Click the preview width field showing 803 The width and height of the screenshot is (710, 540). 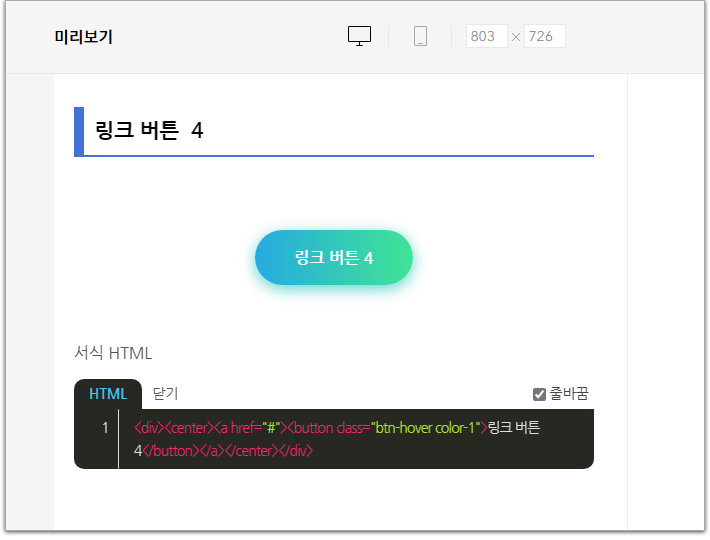pyautogui.click(x=486, y=36)
